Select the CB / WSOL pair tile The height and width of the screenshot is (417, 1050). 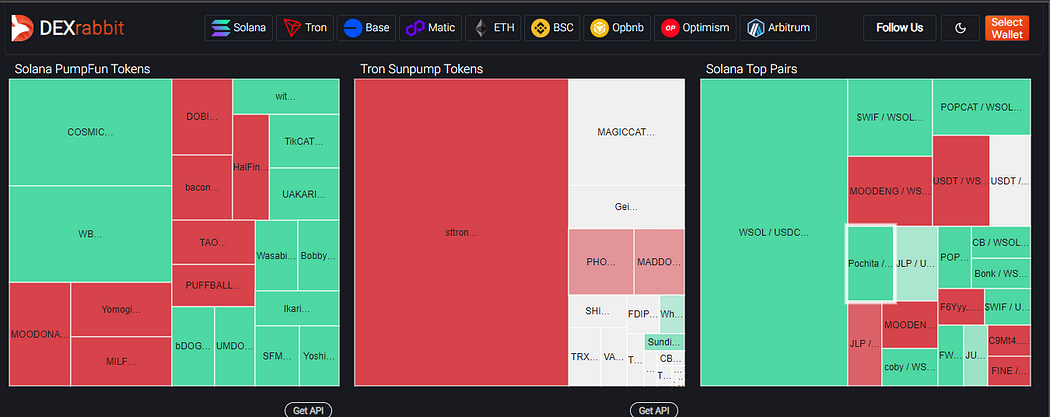coord(1000,242)
